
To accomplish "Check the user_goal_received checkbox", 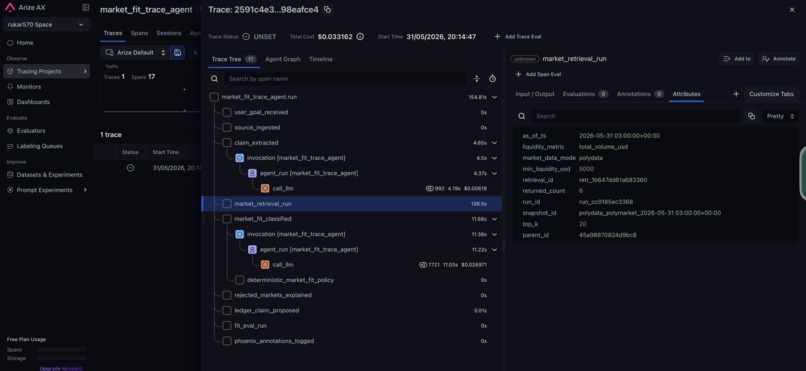I will coord(227,112).
